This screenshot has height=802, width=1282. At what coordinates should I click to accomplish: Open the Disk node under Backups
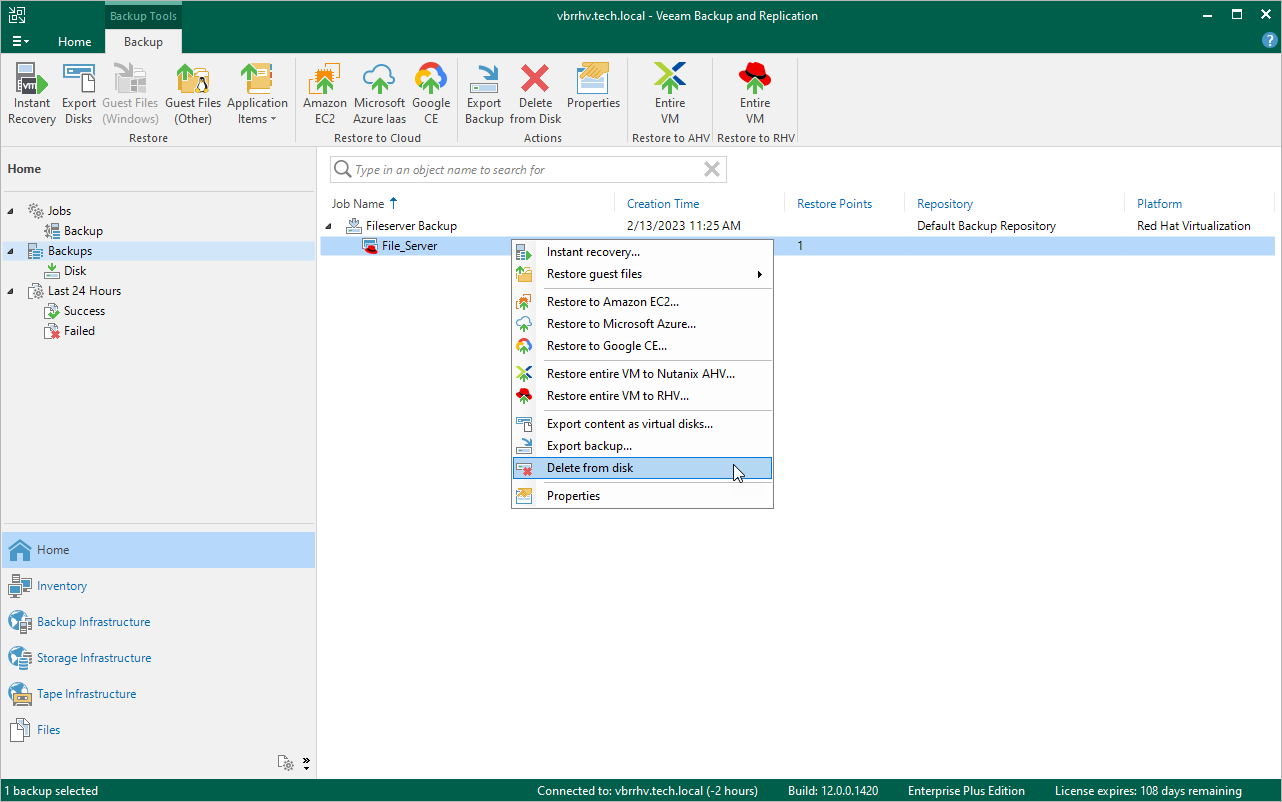(75, 271)
